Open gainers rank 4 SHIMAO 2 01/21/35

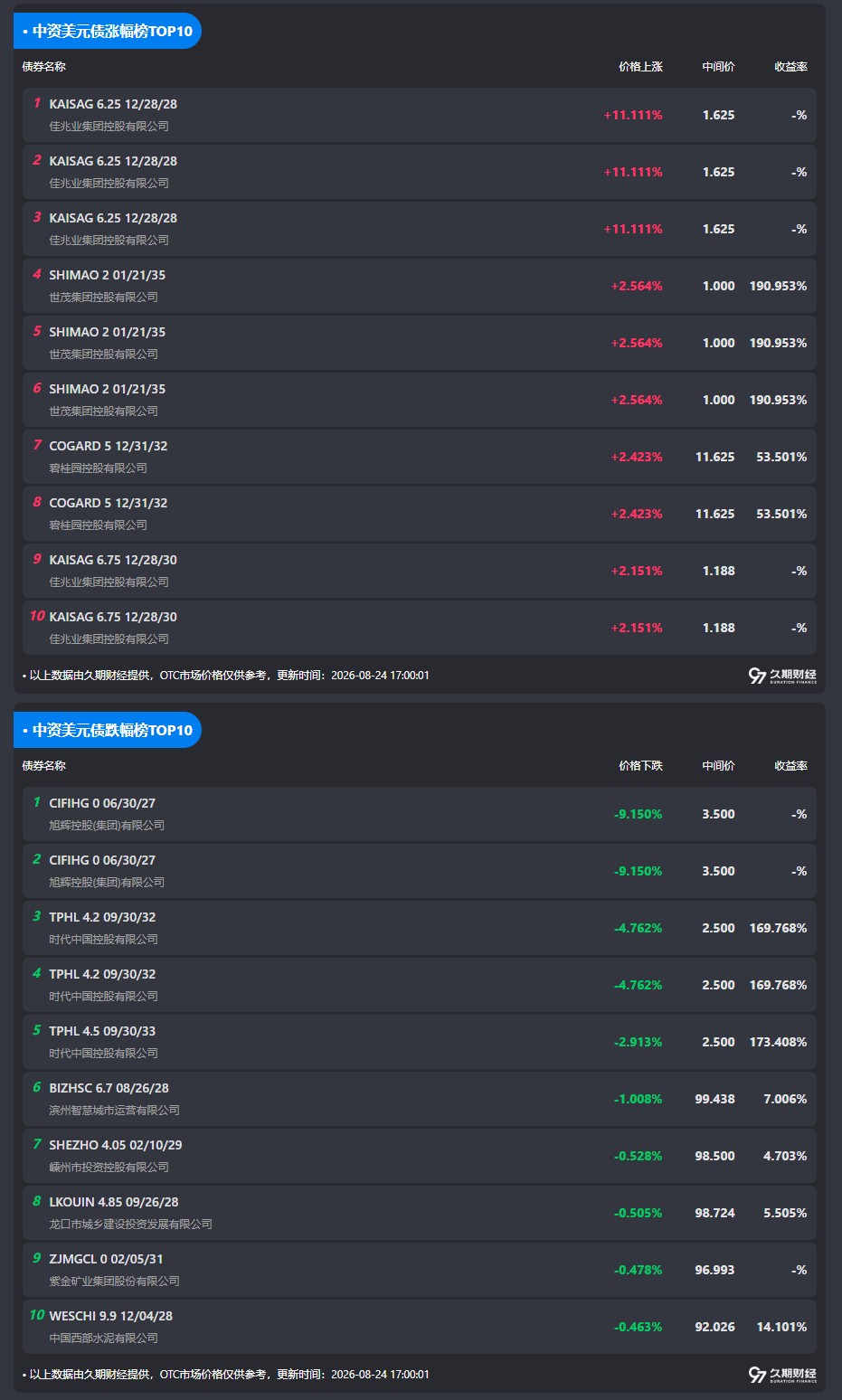(x=420, y=286)
